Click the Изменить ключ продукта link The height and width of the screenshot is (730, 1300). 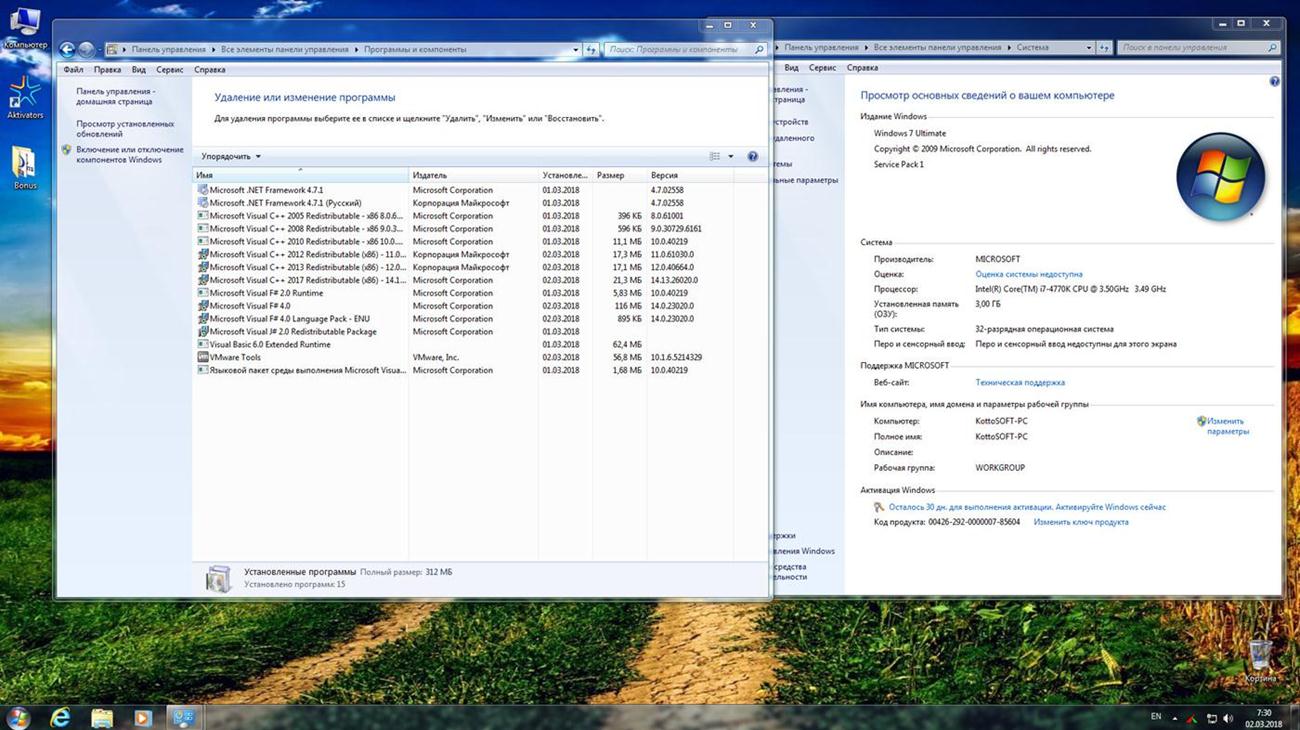tap(1080, 522)
